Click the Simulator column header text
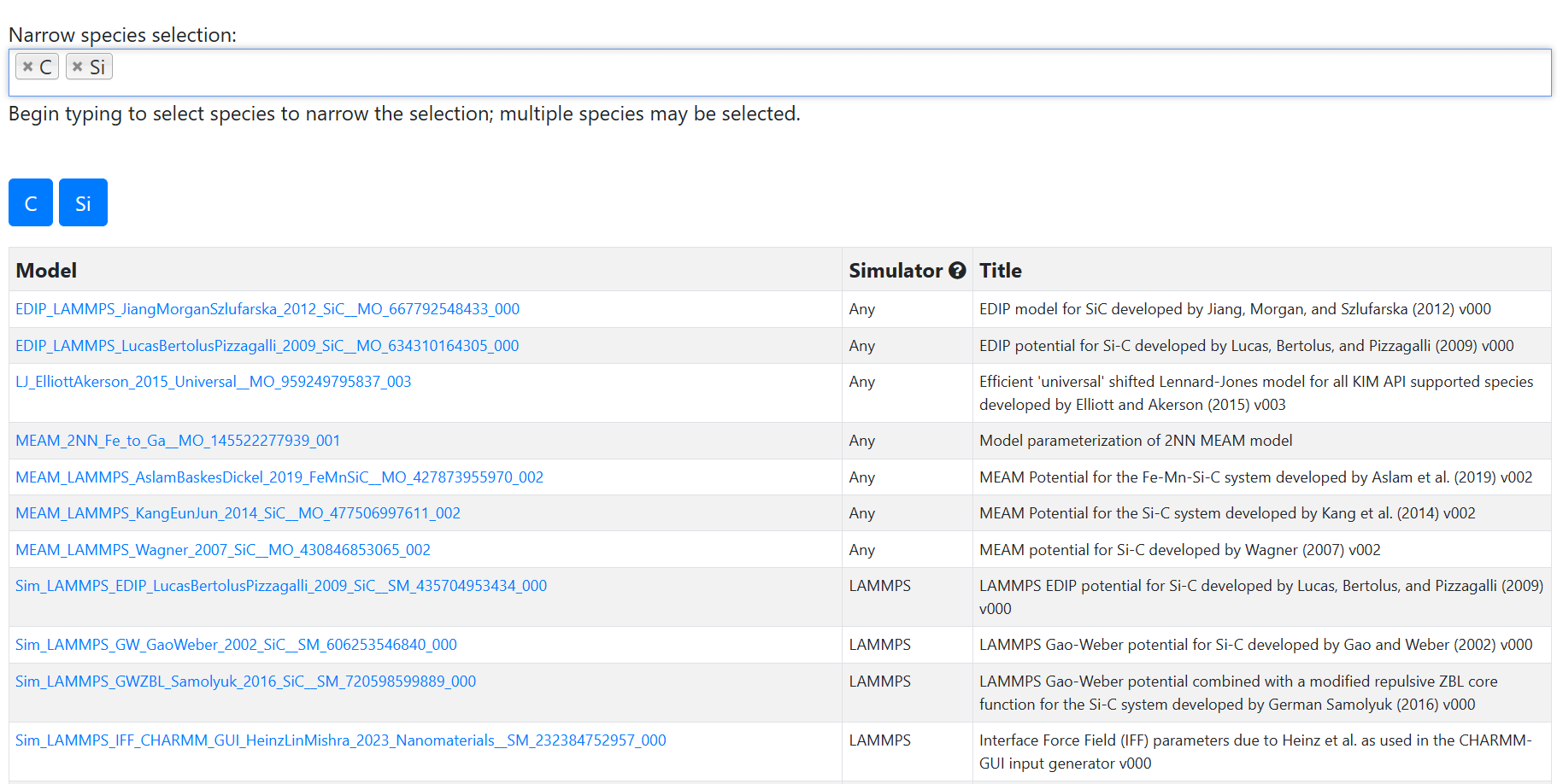Image resolution: width=1557 pixels, height=784 pixels. [x=896, y=271]
